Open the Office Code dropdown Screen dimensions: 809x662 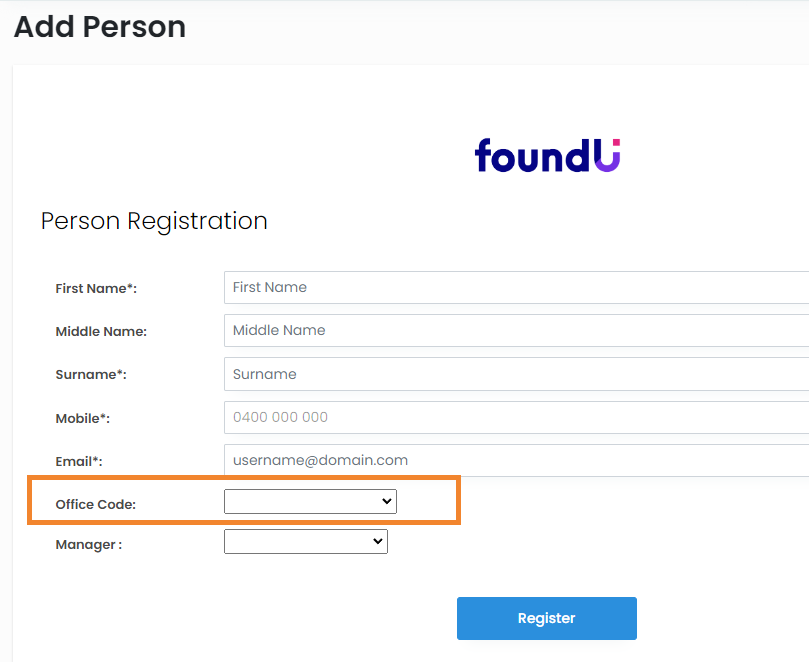click(310, 502)
